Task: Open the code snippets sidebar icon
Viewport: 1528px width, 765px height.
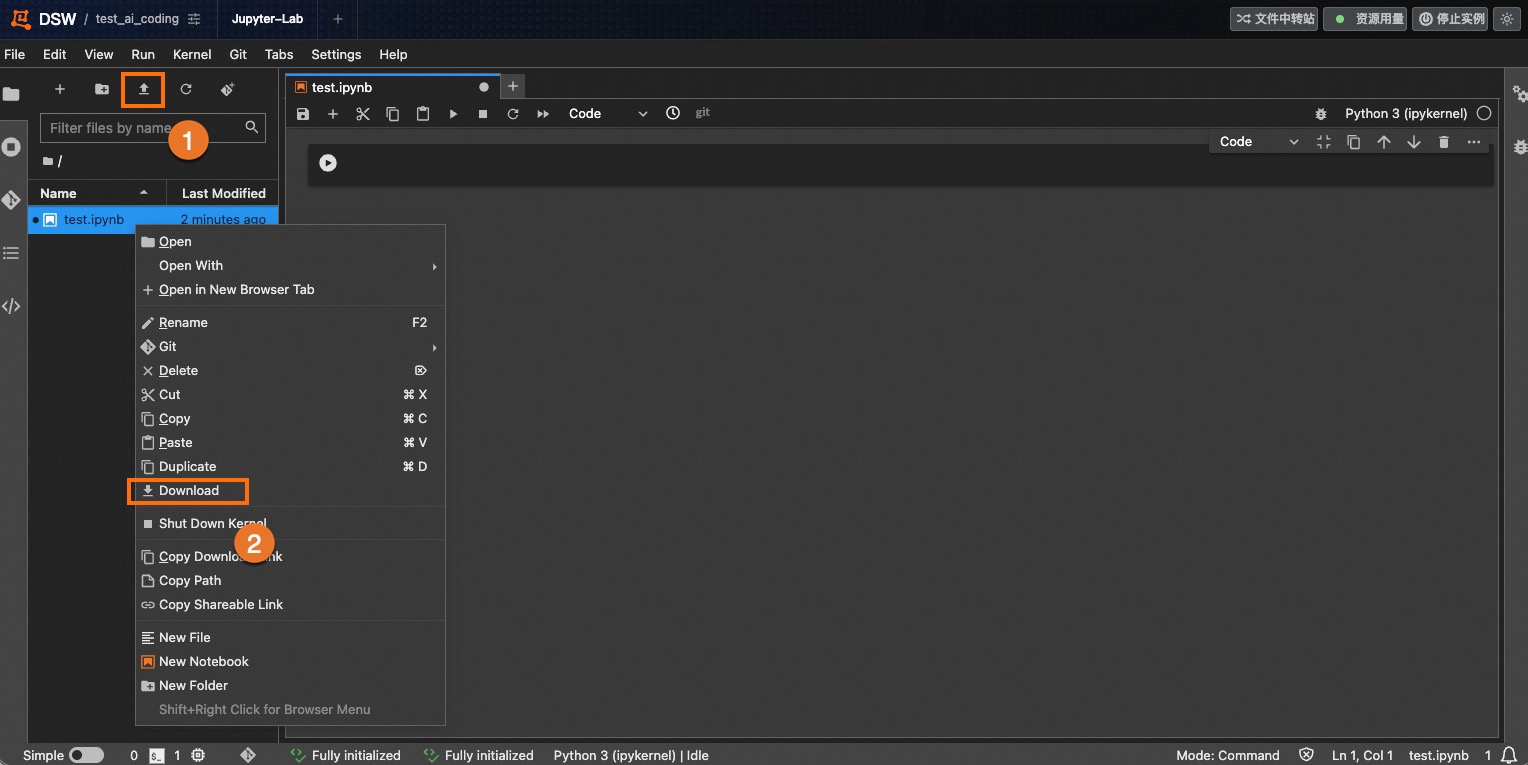Action: 11,306
